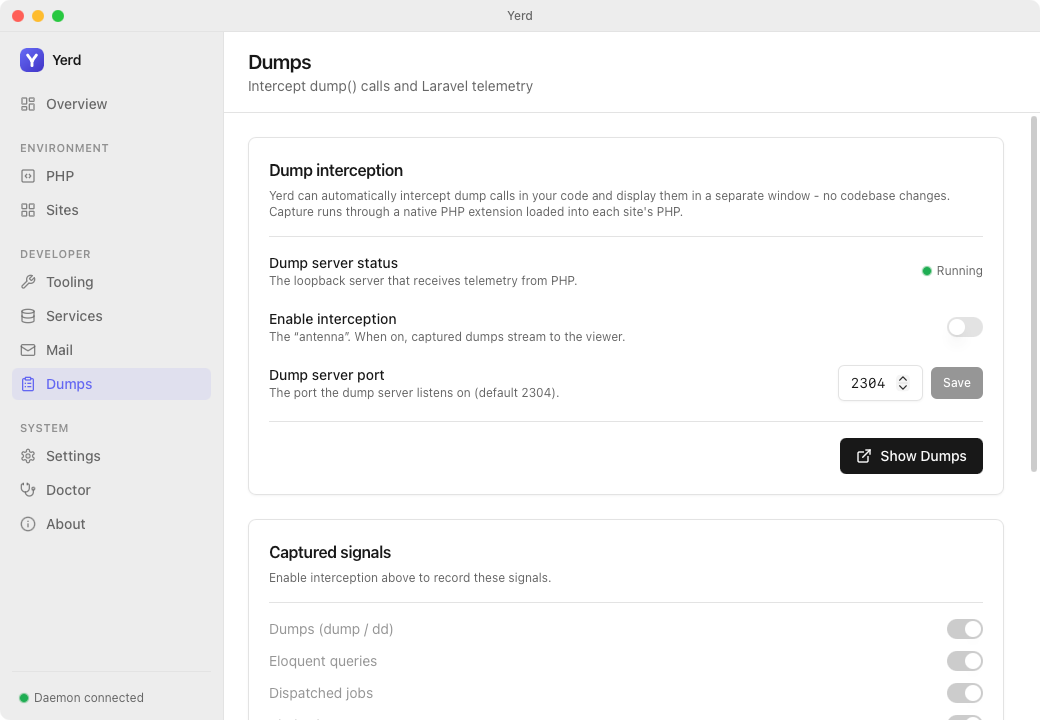Toggle the Dumps (dump / dd) switch

click(964, 629)
